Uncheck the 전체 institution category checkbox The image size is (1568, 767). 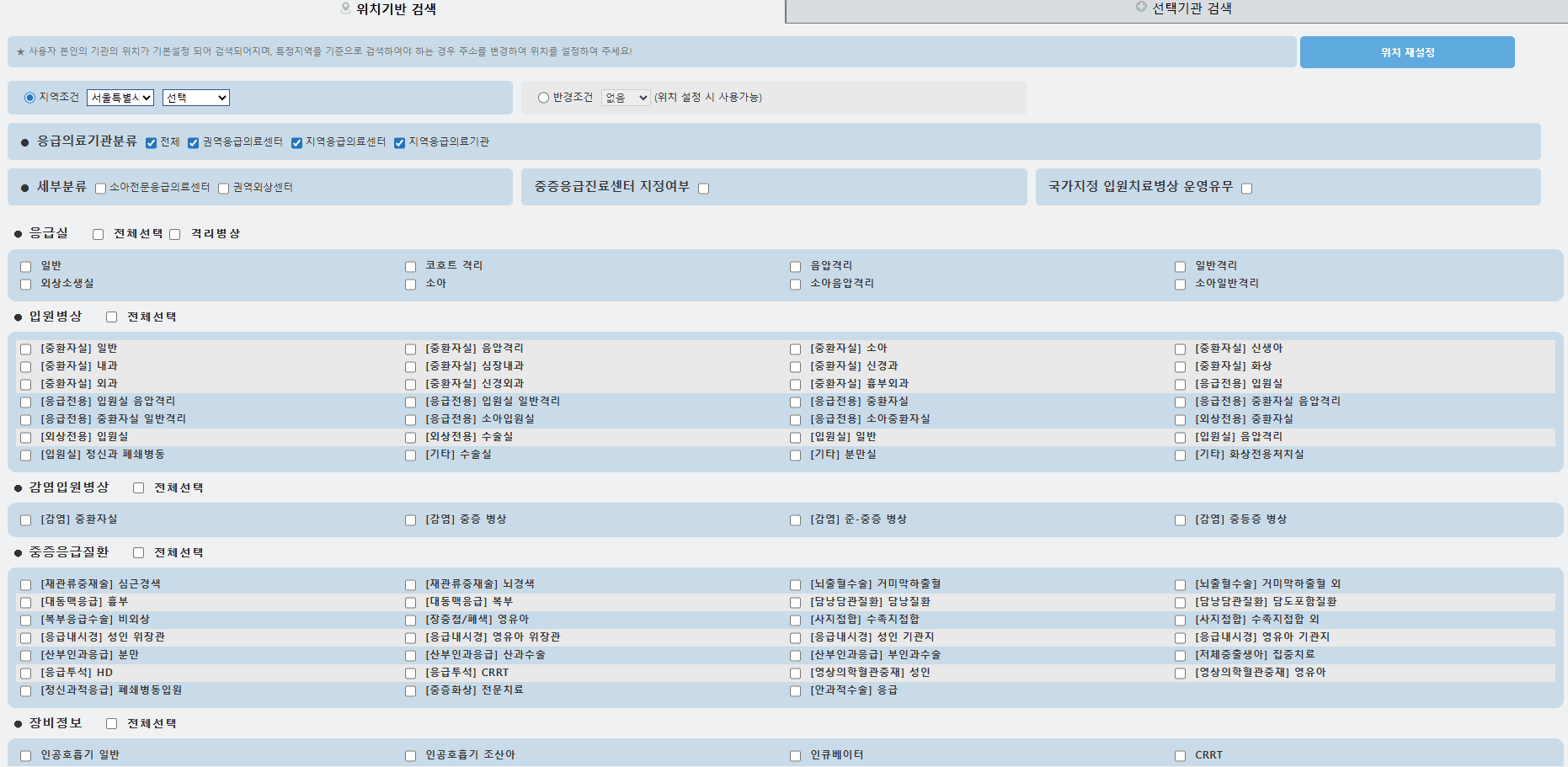click(x=150, y=141)
